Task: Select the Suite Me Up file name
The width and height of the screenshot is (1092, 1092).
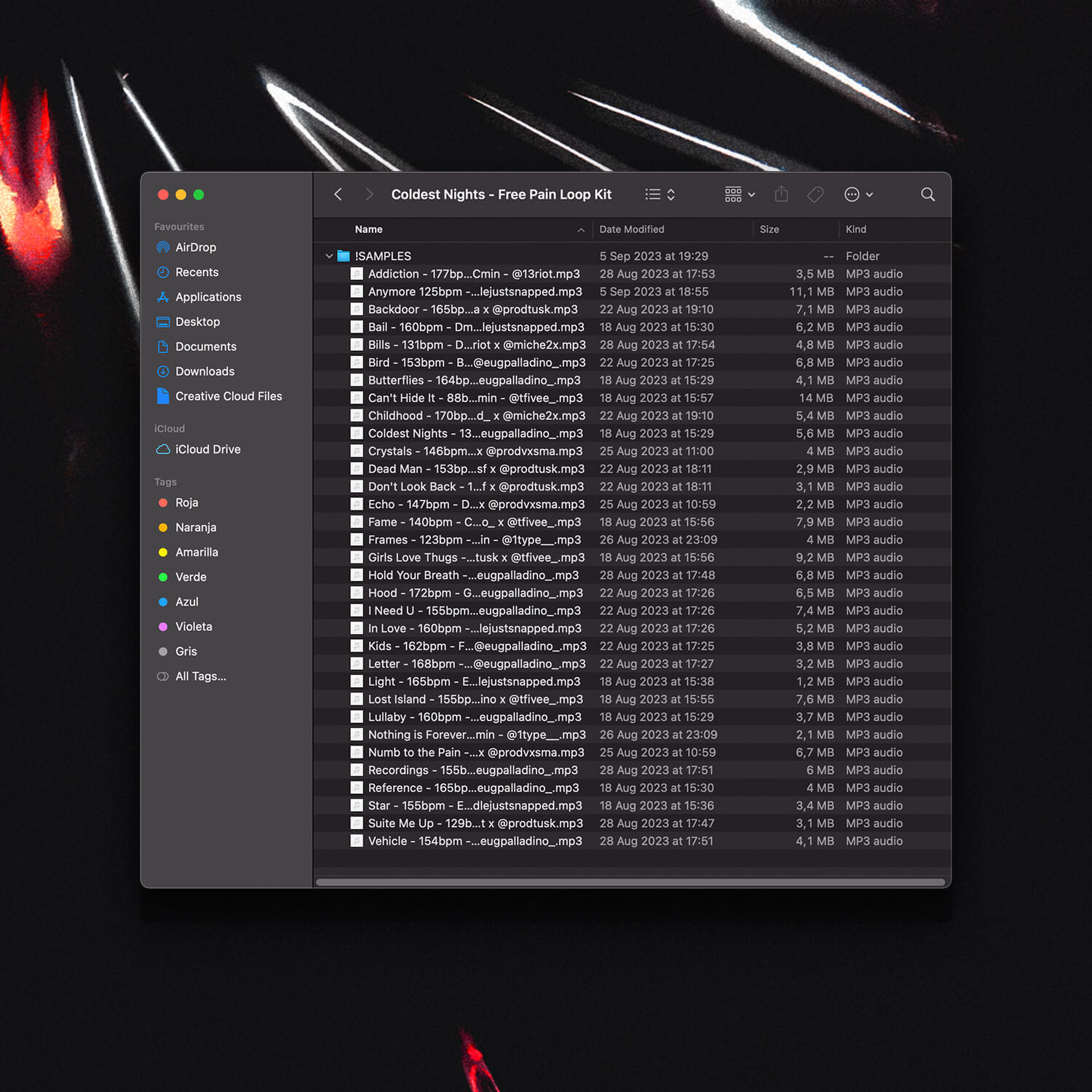Action: tap(475, 823)
